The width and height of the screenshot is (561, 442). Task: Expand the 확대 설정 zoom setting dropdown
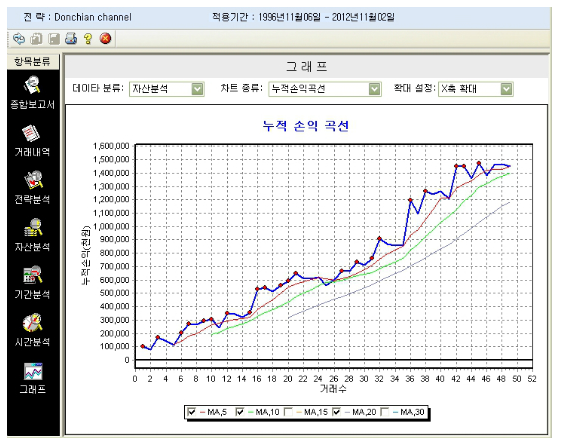506,89
